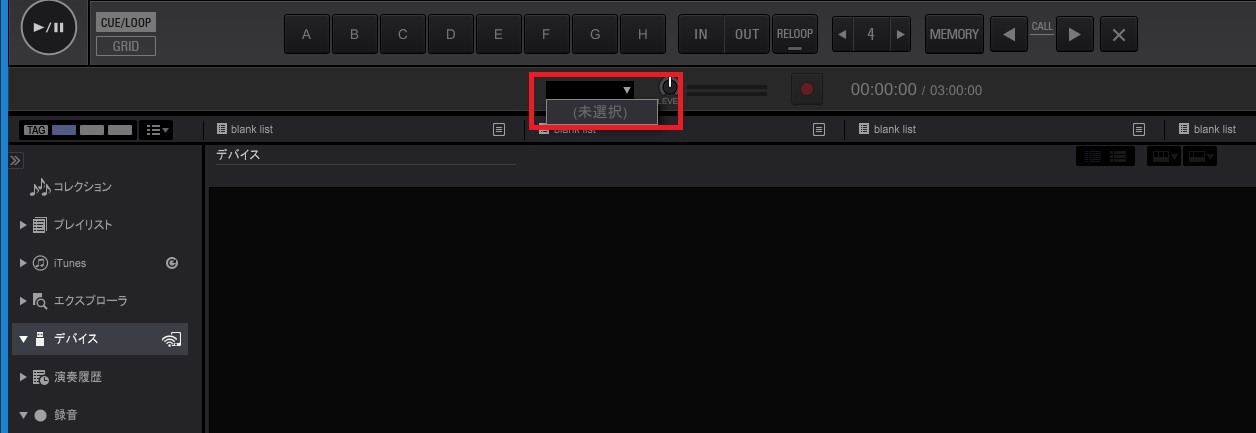Refresh the iTunes library icon
This screenshot has width=1256, height=433.
point(172,263)
